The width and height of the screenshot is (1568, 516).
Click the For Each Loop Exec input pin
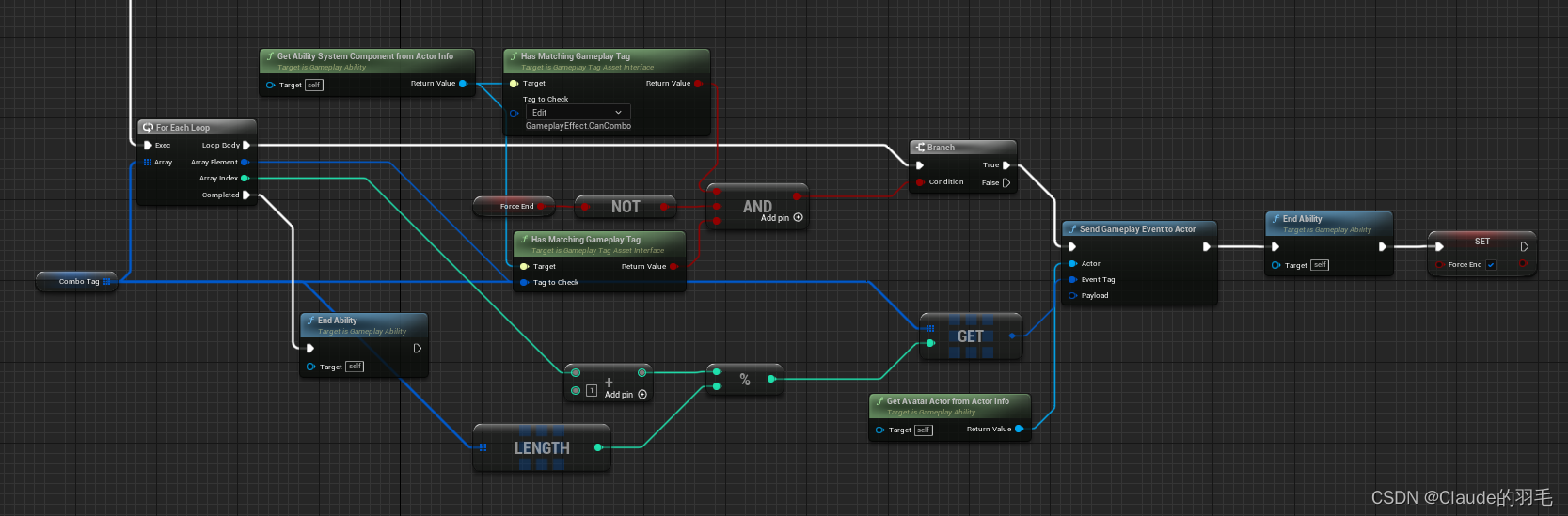point(148,146)
